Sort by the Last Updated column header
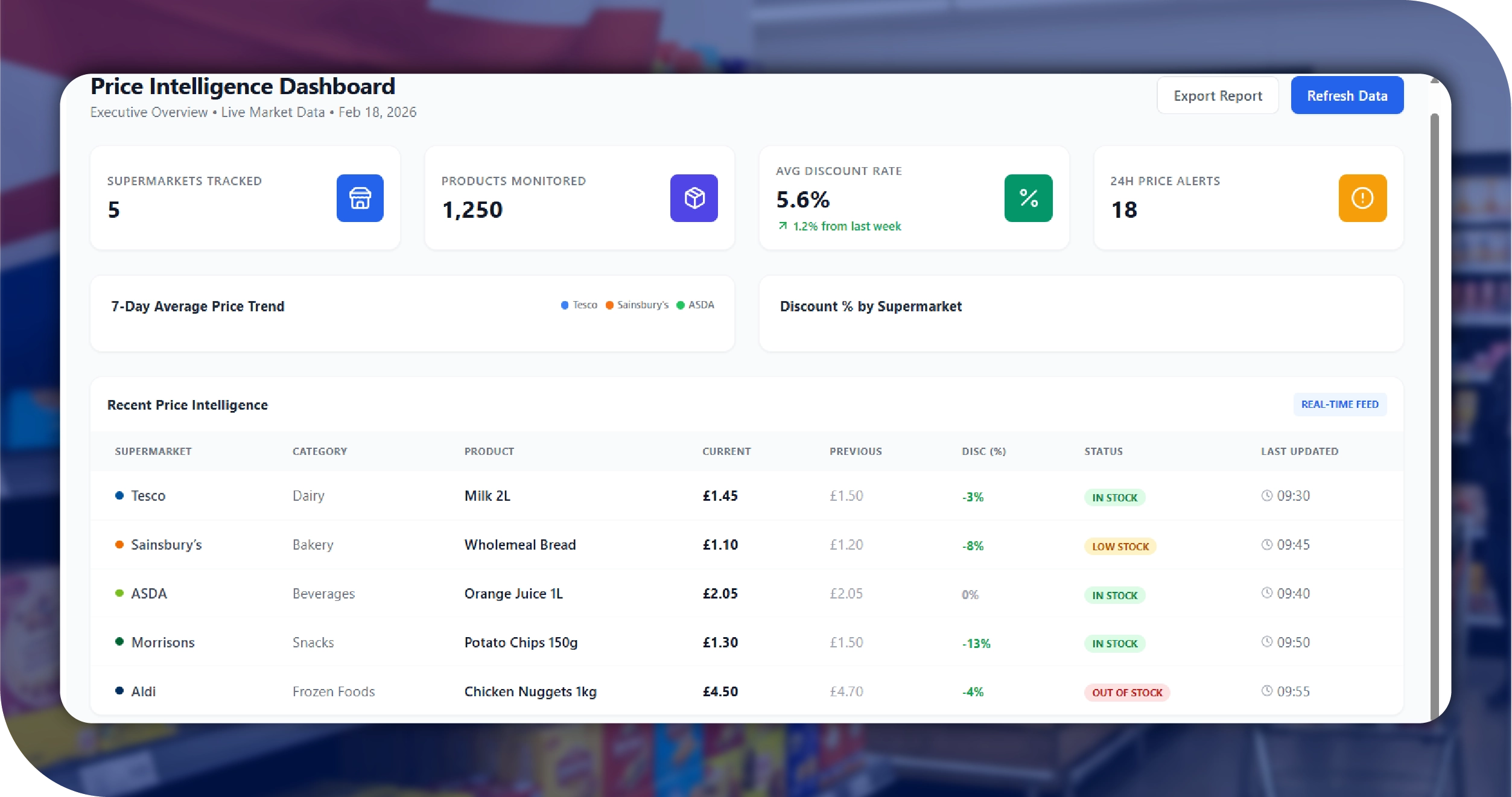 (x=1300, y=451)
